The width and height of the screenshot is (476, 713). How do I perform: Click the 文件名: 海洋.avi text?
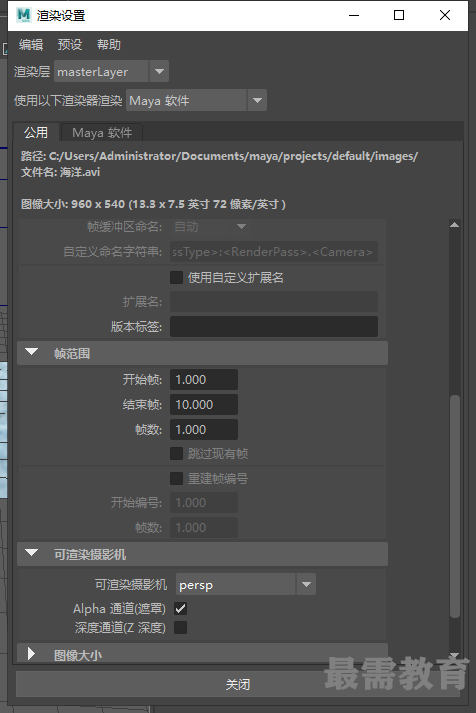point(60,172)
